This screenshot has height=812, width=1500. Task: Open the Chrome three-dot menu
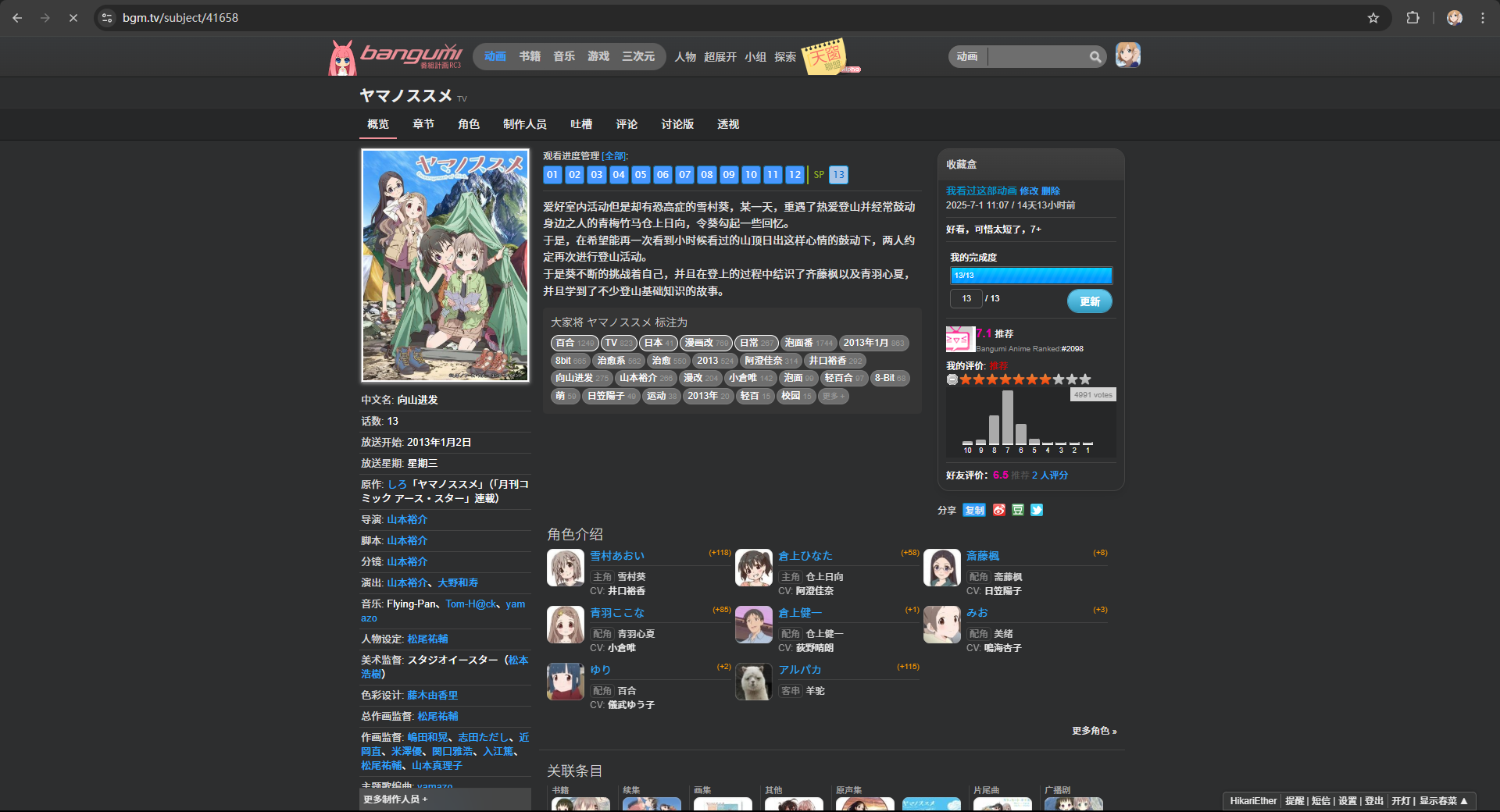coord(1483,17)
